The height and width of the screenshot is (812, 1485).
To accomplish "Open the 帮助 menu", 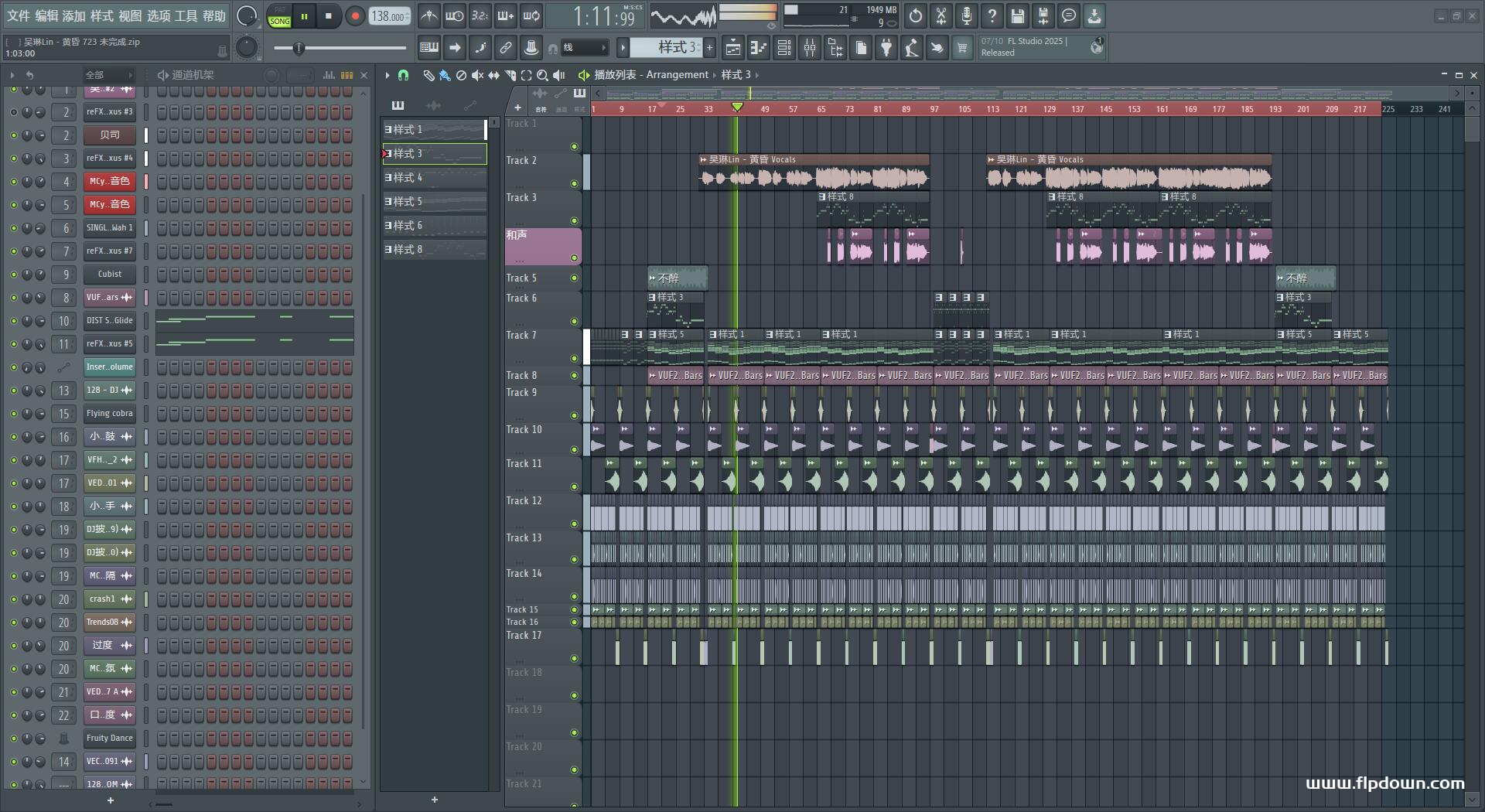I will [x=213, y=15].
